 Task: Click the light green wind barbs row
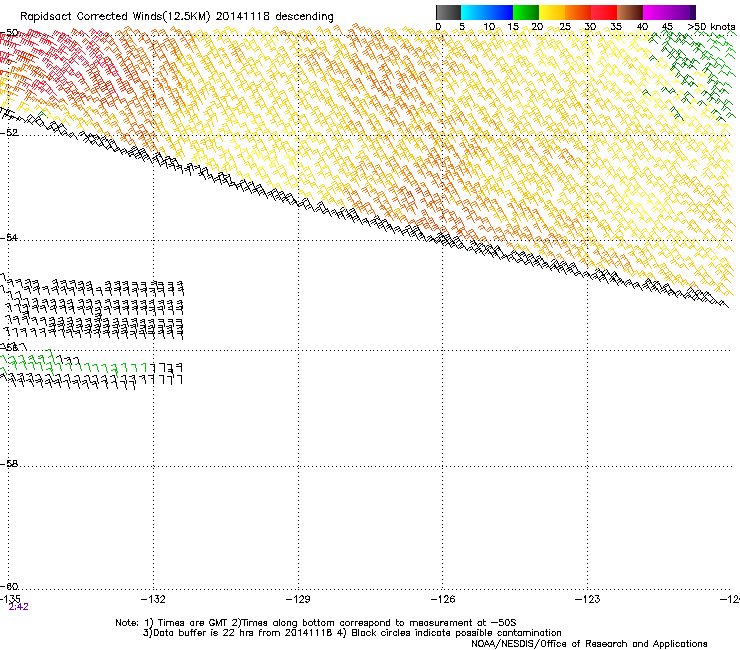76,364
